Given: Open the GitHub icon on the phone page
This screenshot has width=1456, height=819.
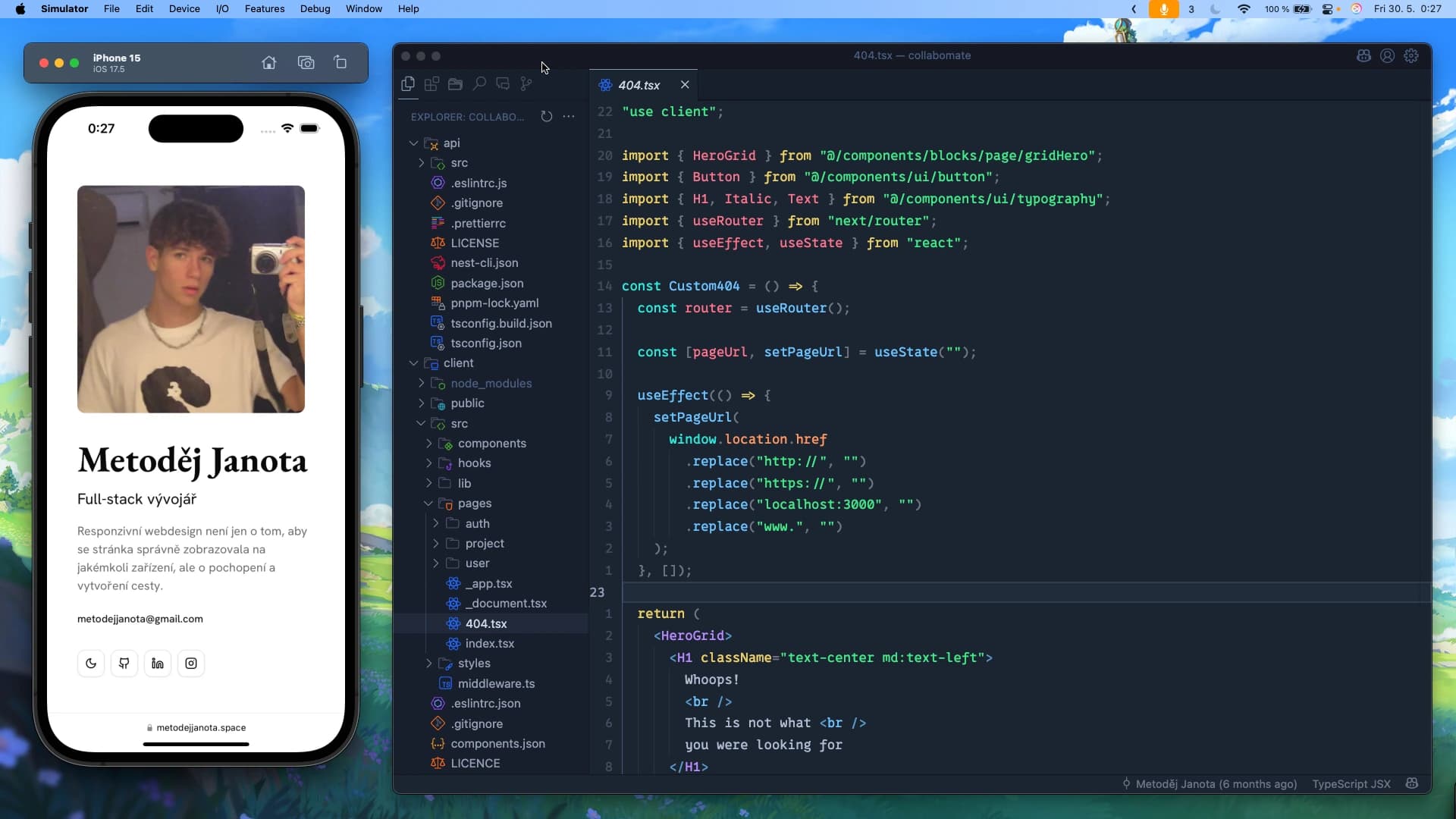Looking at the screenshot, I should (x=124, y=664).
